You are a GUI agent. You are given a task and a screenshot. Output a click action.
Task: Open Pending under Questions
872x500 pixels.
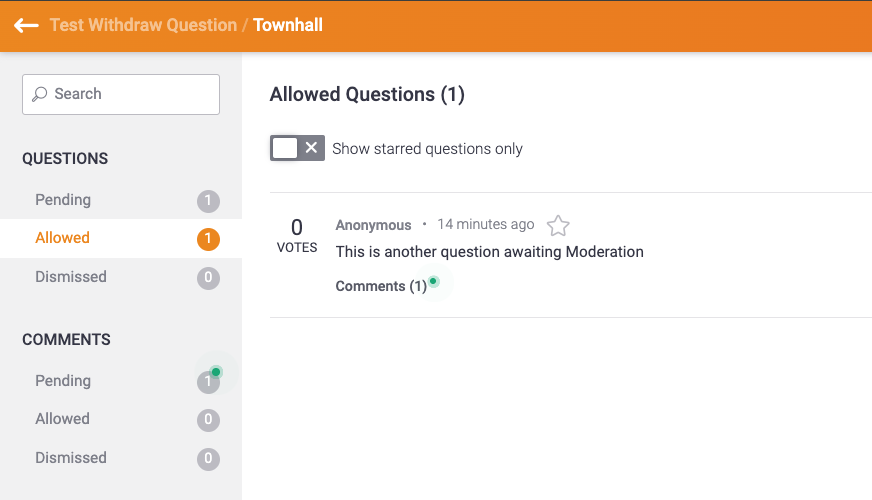121,200
